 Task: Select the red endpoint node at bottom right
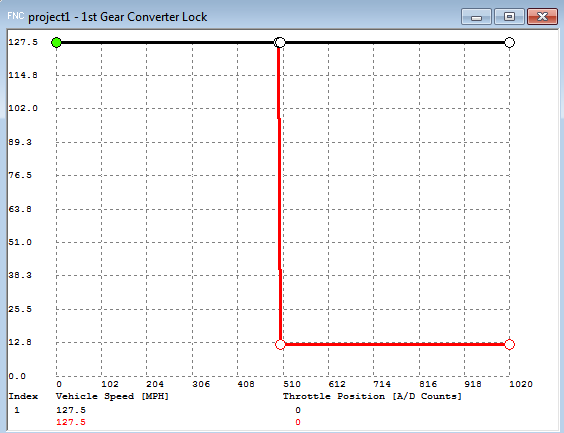509,345
